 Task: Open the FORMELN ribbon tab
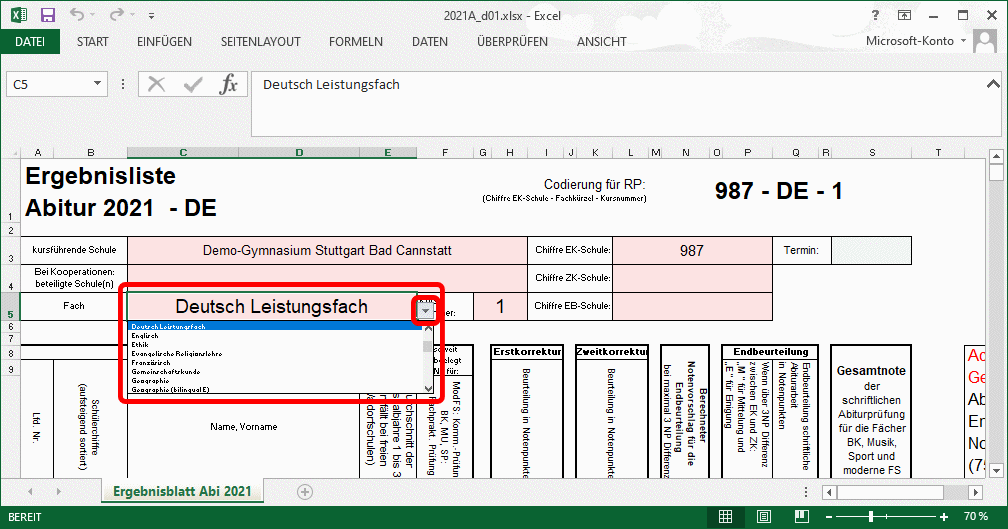pos(355,42)
